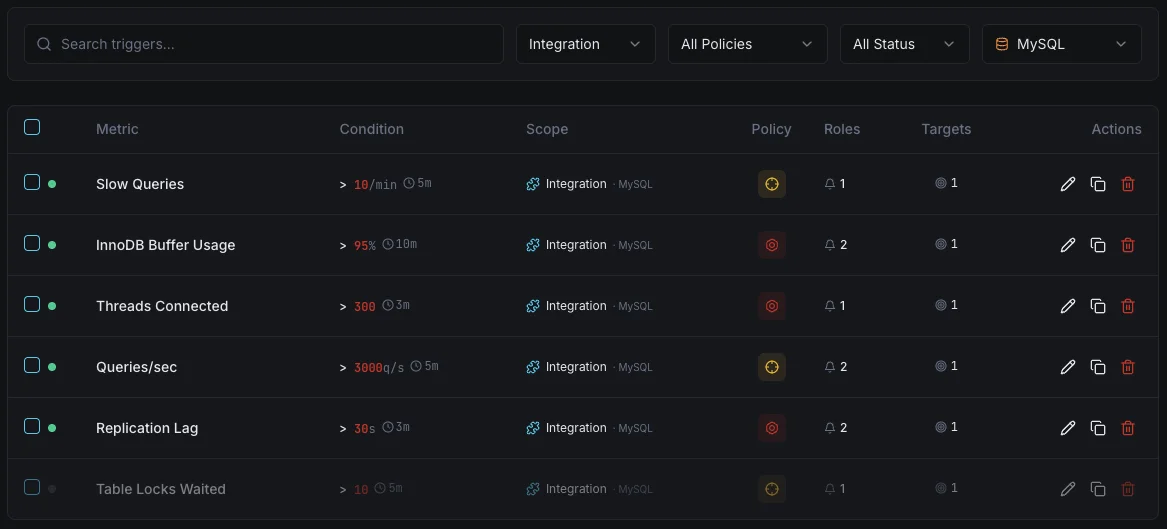
Task: Tick the Replication Lag row checkbox
Action: [32, 426]
